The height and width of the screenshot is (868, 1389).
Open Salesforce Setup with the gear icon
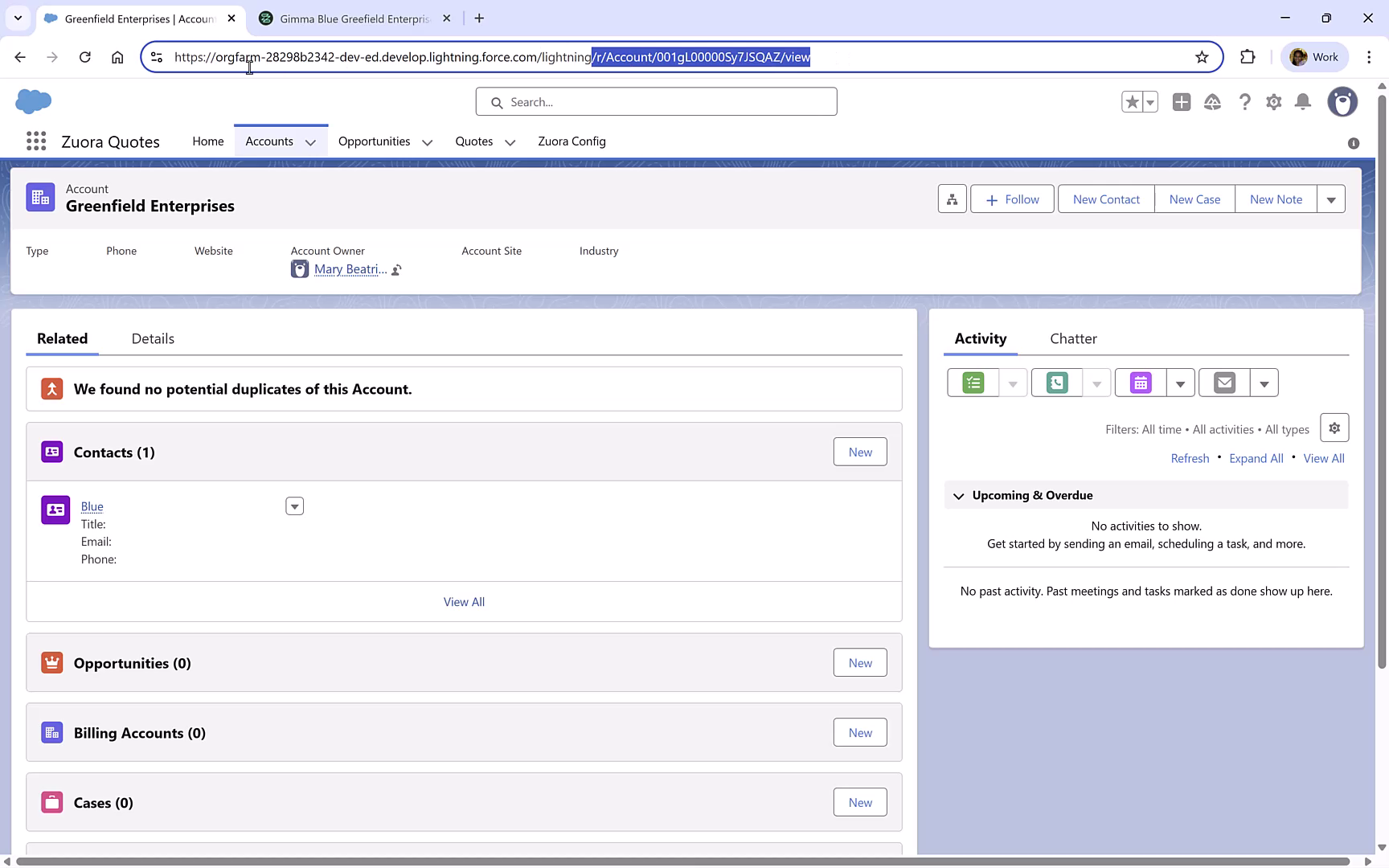pyautogui.click(x=1274, y=102)
